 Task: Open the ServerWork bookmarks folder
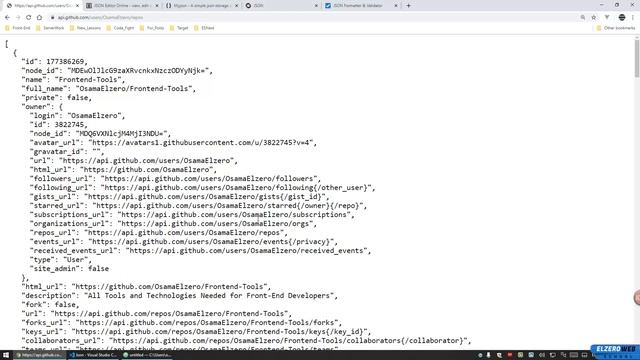(x=50, y=28)
